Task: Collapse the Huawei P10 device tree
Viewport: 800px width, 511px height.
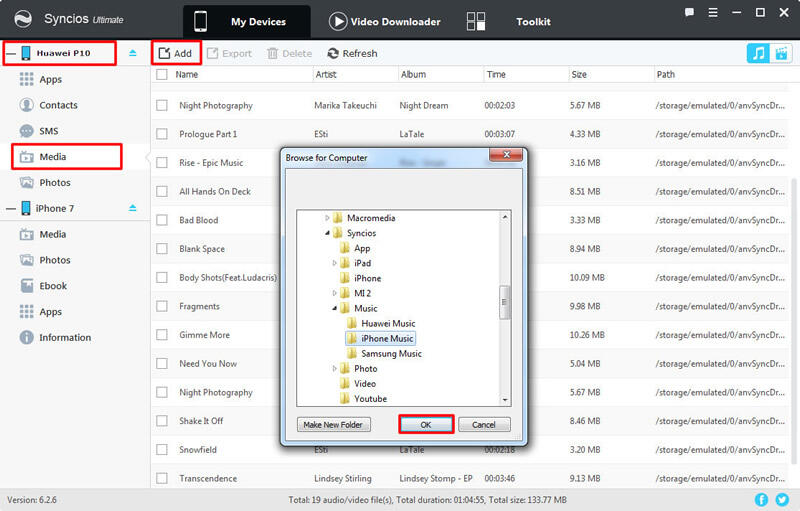Action: [x=11, y=52]
